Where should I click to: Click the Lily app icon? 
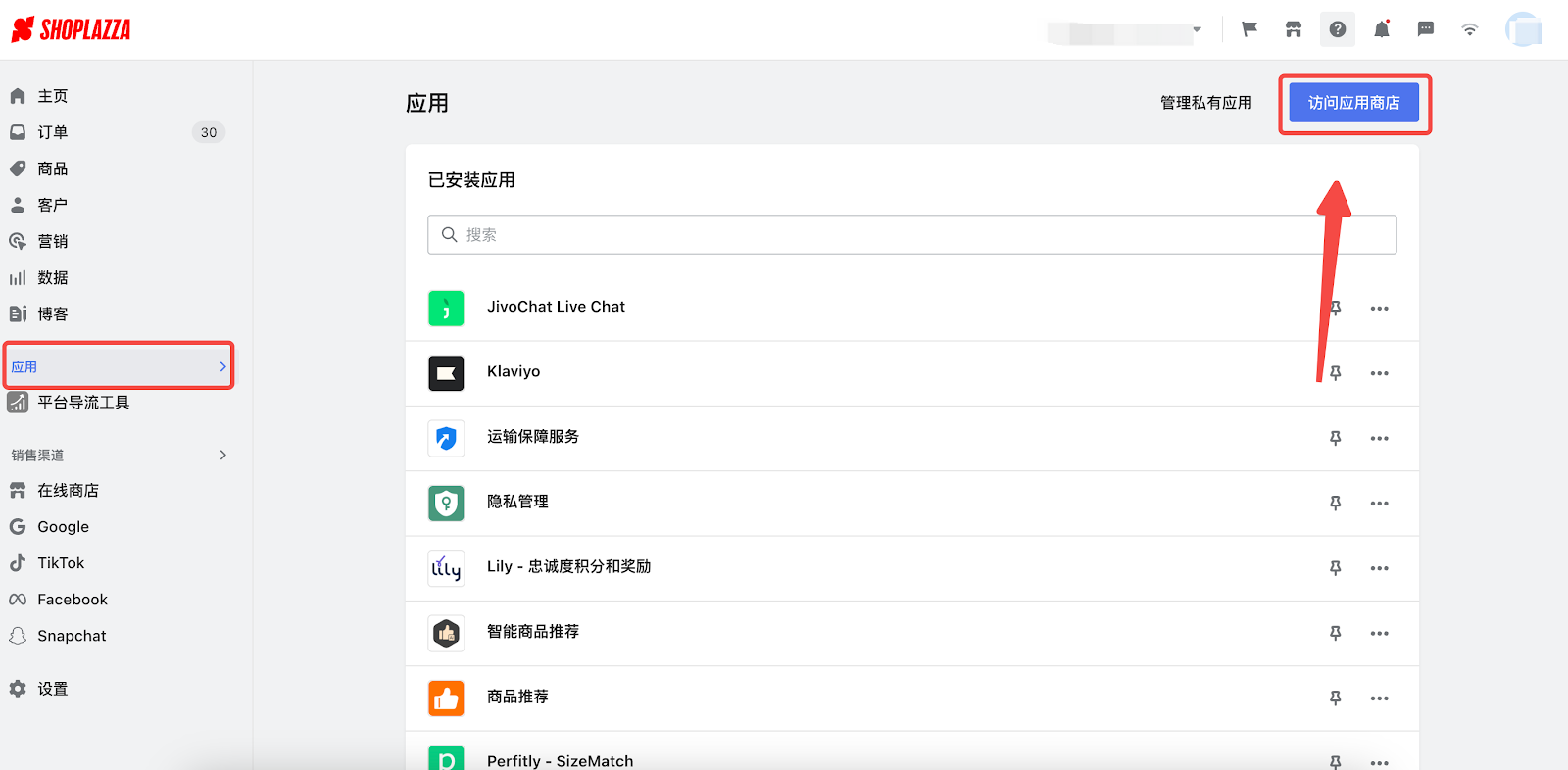click(x=446, y=568)
